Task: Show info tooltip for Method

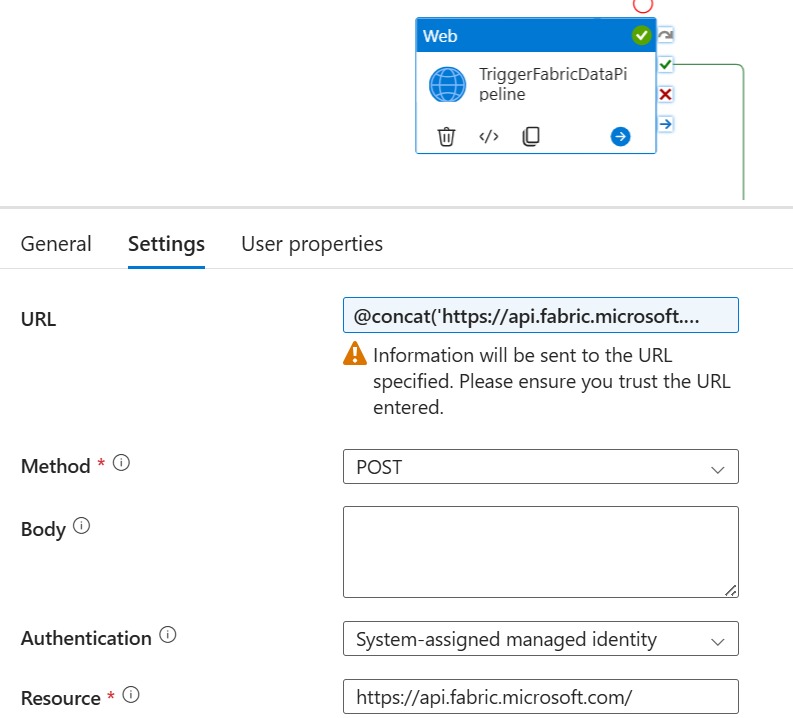Action: pyautogui.click(x=121, y=463)
